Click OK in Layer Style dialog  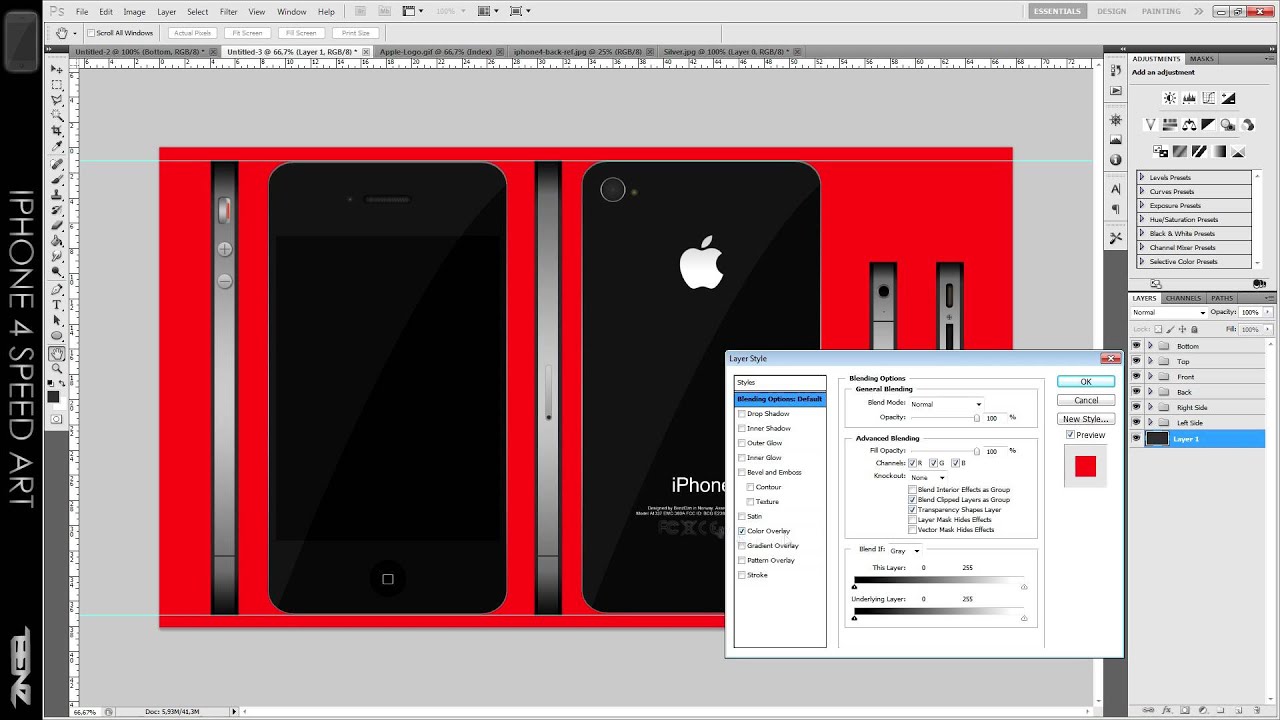pyautogui.click(x=1085, y=382)
